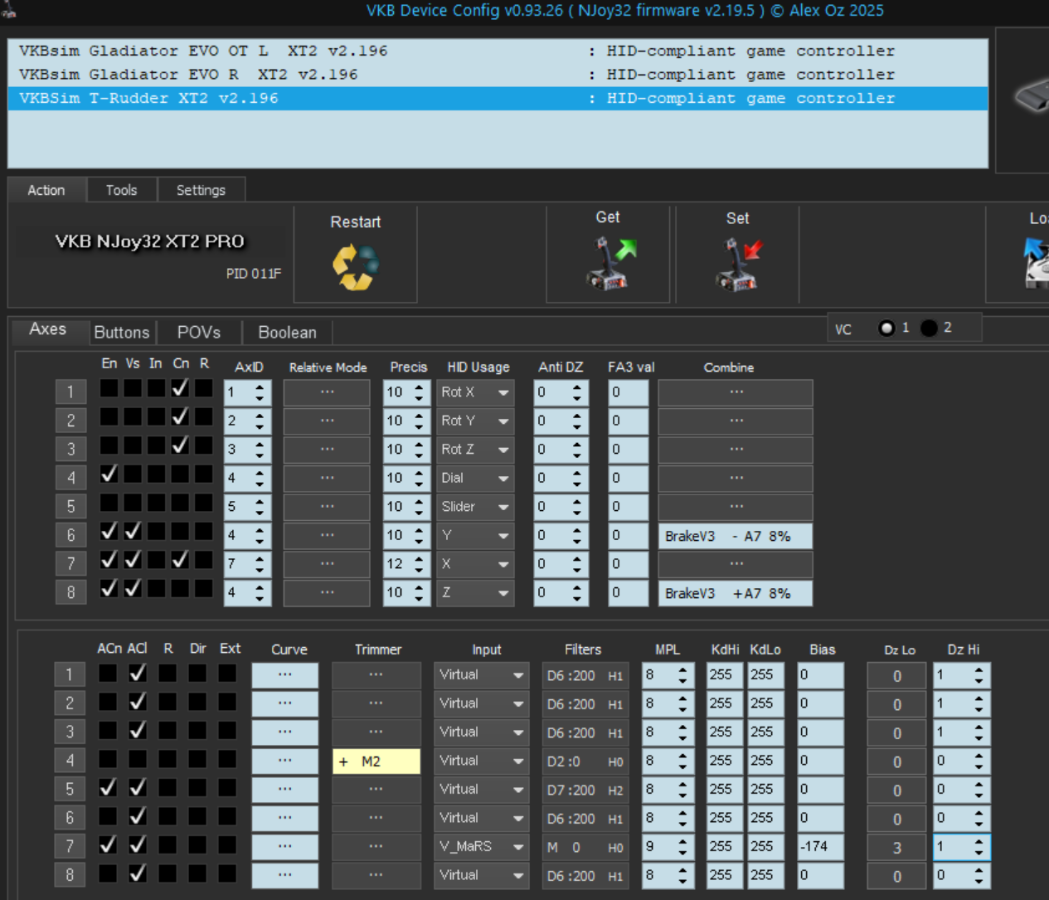
Task: Open HID Usage dropdown showing Rot X
Action: pyautogui.click(x=475, y=393)
